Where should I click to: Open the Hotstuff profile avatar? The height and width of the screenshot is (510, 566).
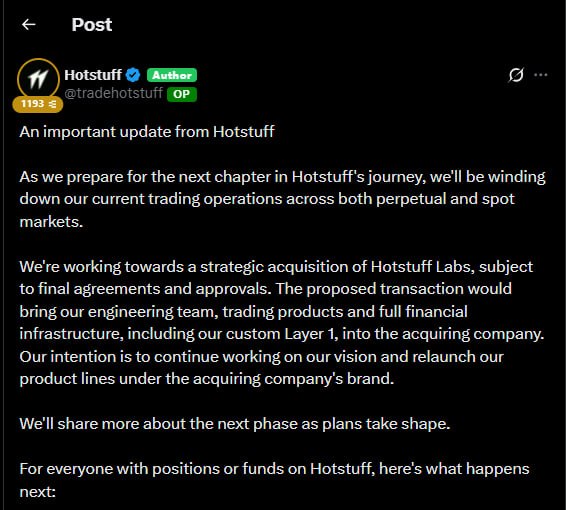pyautogui.click(x=38, y=78)
